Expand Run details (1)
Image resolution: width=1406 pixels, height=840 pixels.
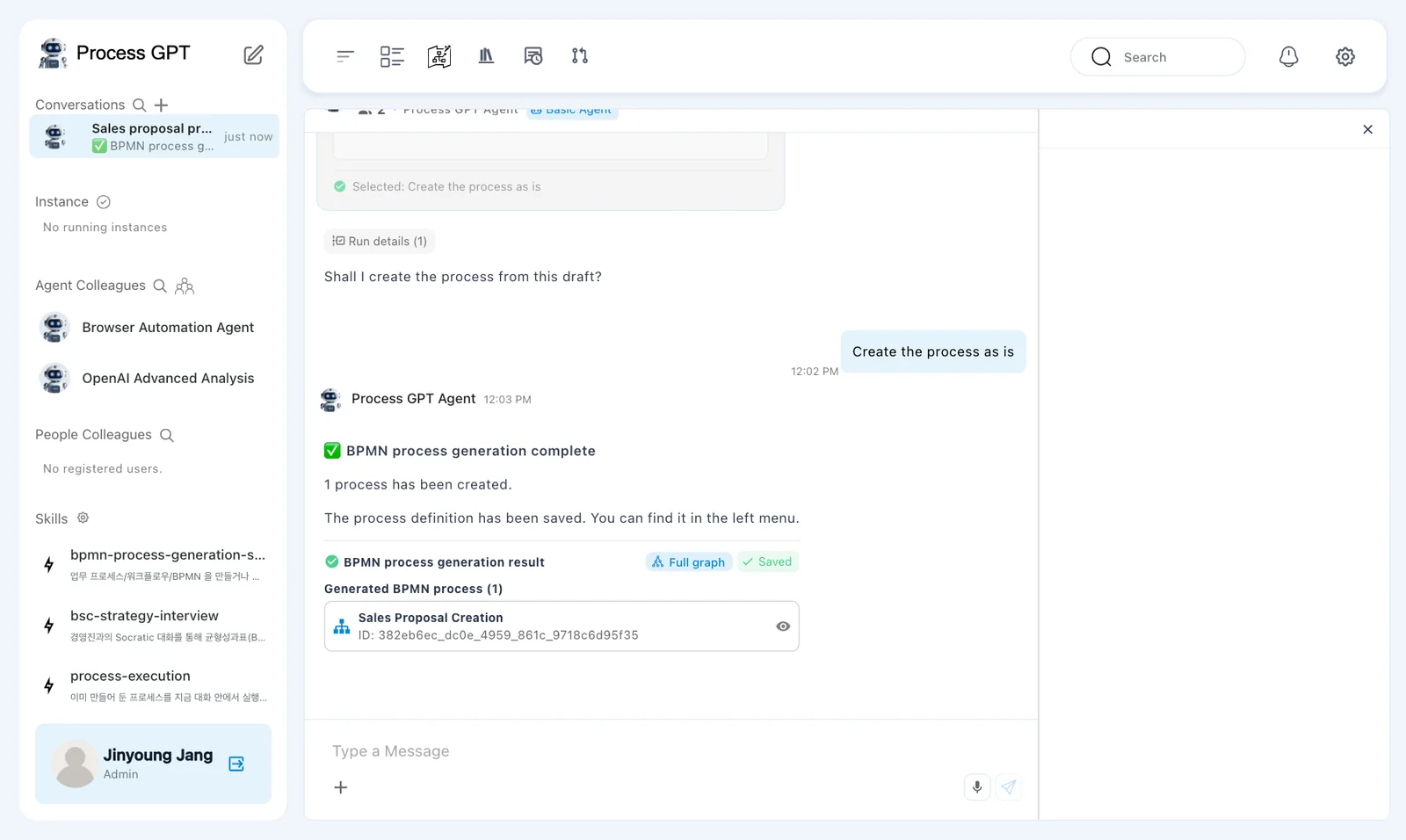click(x=380, y=242)
